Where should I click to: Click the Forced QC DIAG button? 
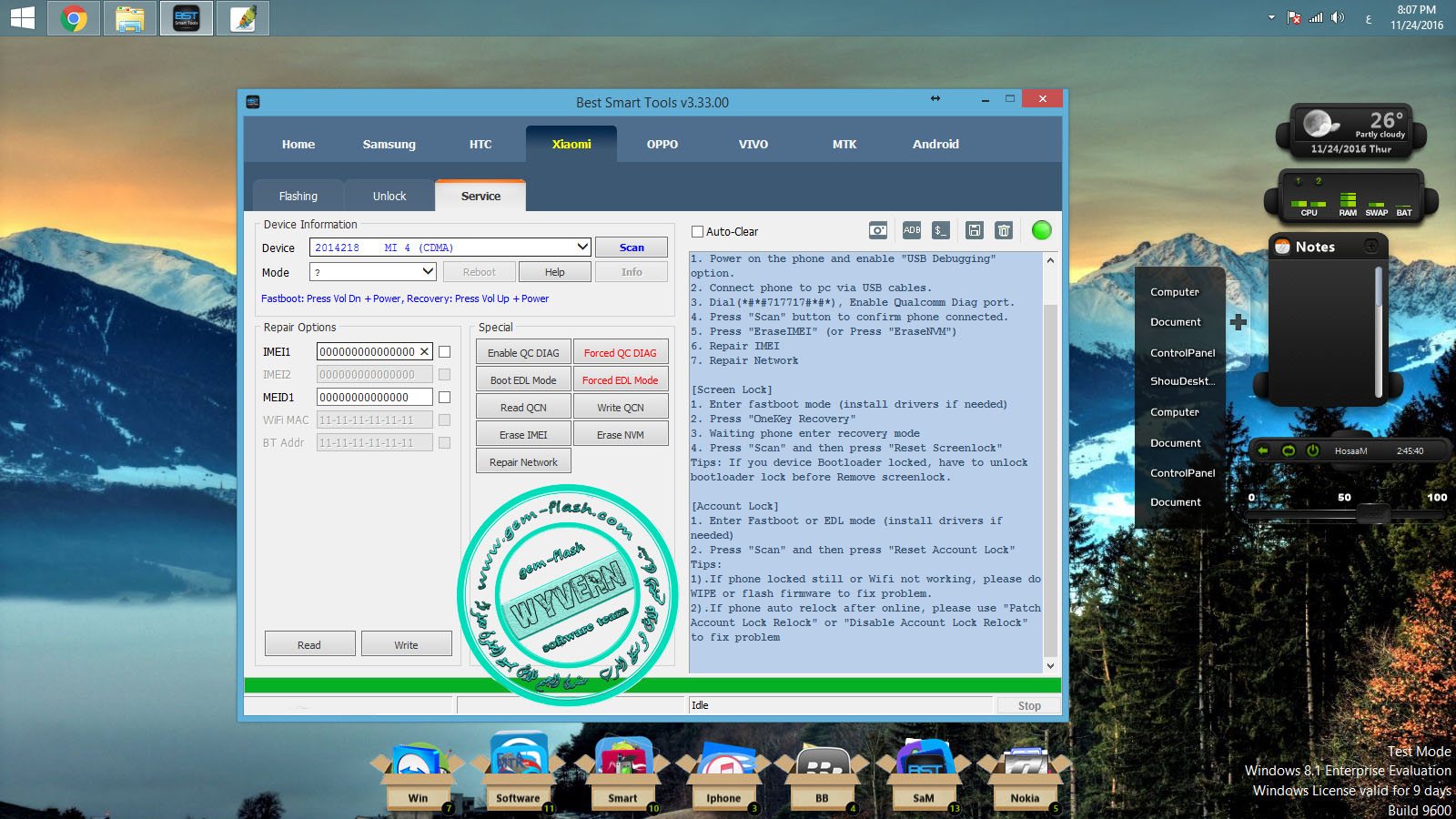pyautogui.click(x=621, y=352)
